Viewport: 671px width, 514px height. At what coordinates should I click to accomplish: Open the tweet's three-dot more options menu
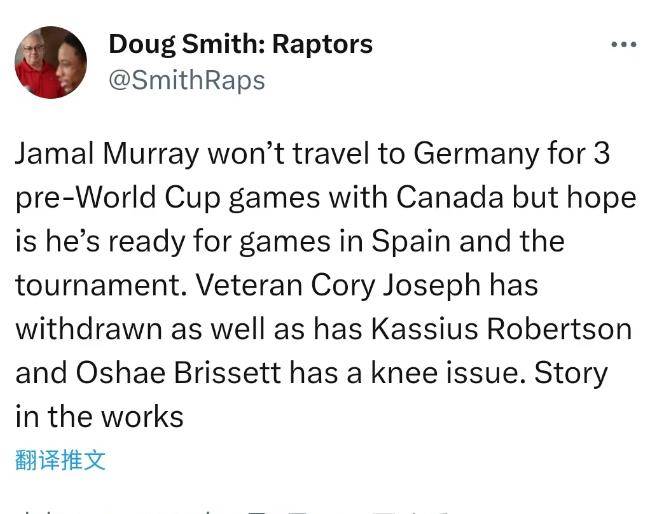click(x=623, y=45)
